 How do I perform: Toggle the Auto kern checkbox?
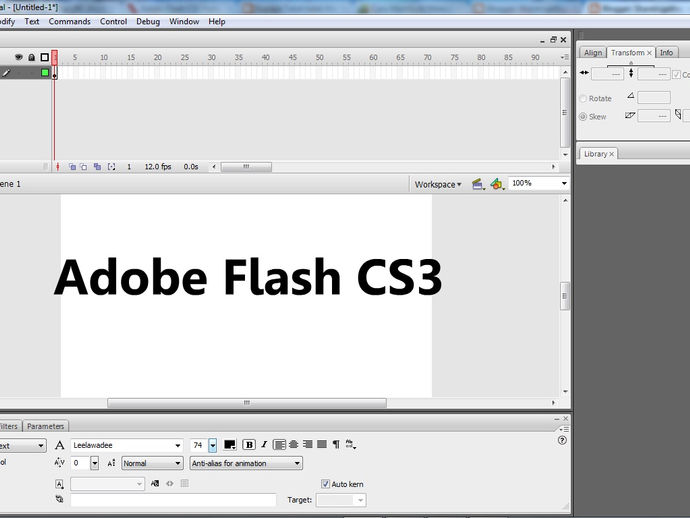point(325,484)
